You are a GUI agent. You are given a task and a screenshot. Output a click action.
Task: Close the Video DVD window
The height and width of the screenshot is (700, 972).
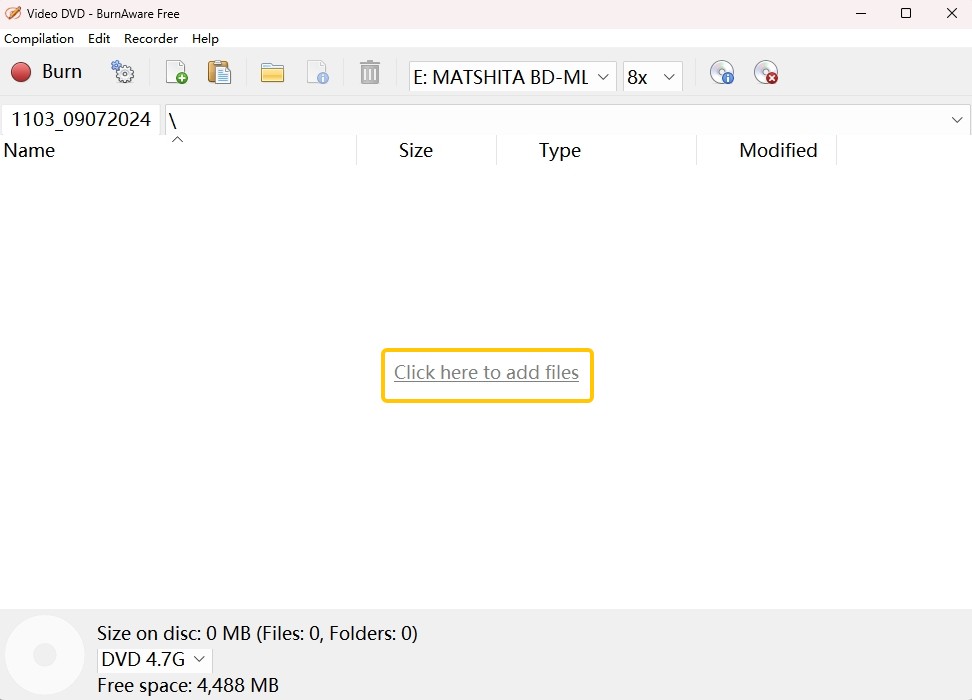[x=952, y=13]
